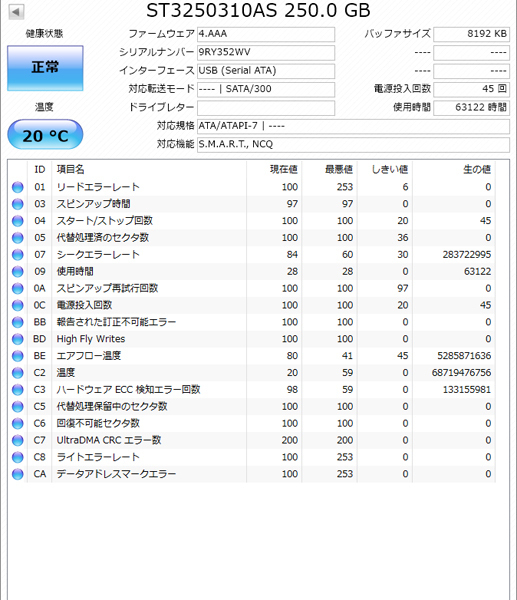Viewport: 517px width, 600px height.
Task: Click the status orb for ID BB row
Action: pos(18,322)
